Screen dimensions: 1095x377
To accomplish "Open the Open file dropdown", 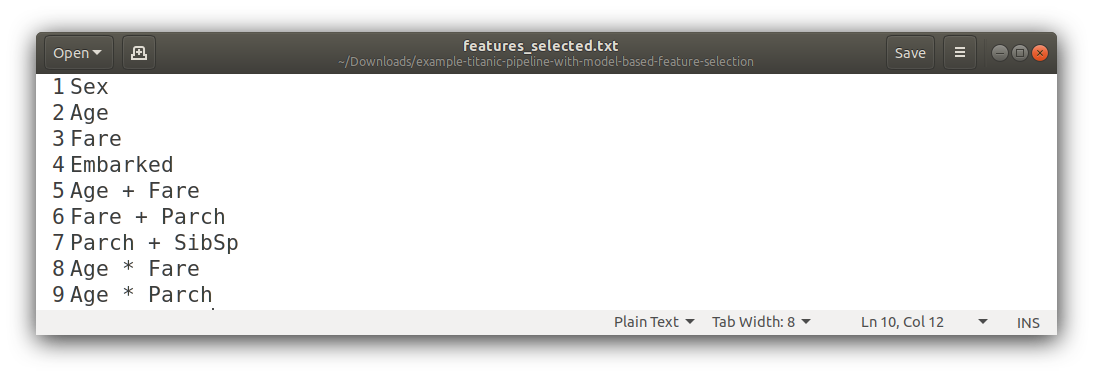I will point(78,52).
